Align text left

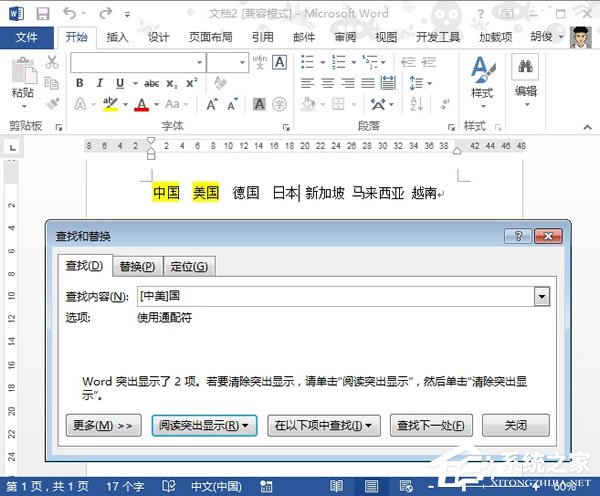coord(307,83)
